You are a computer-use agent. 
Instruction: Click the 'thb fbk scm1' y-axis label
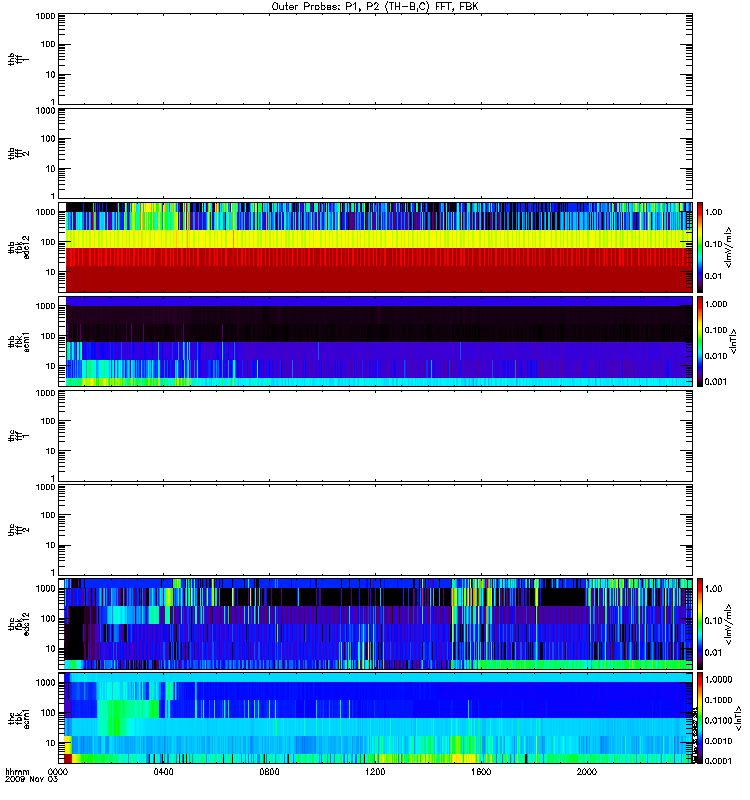[x=18, y=341]
